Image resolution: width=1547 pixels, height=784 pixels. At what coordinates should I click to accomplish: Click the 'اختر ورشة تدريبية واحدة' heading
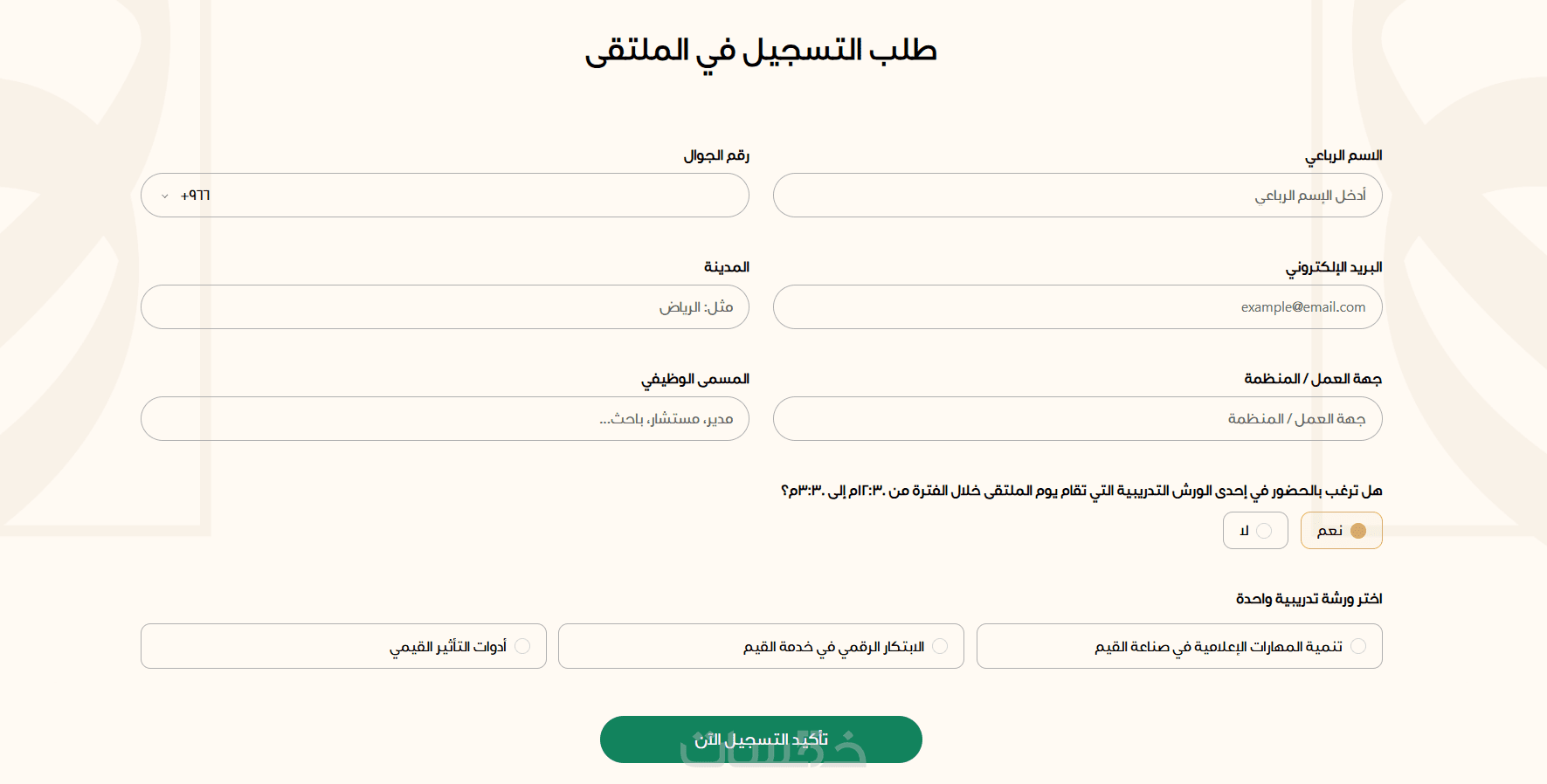[1309, 599]
